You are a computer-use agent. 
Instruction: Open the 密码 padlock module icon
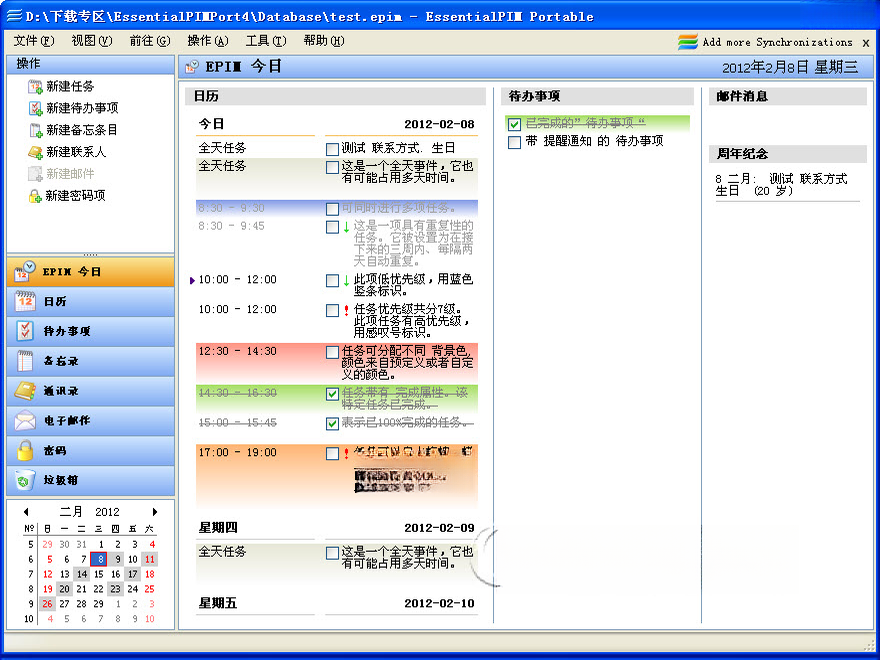pos(25,450)
